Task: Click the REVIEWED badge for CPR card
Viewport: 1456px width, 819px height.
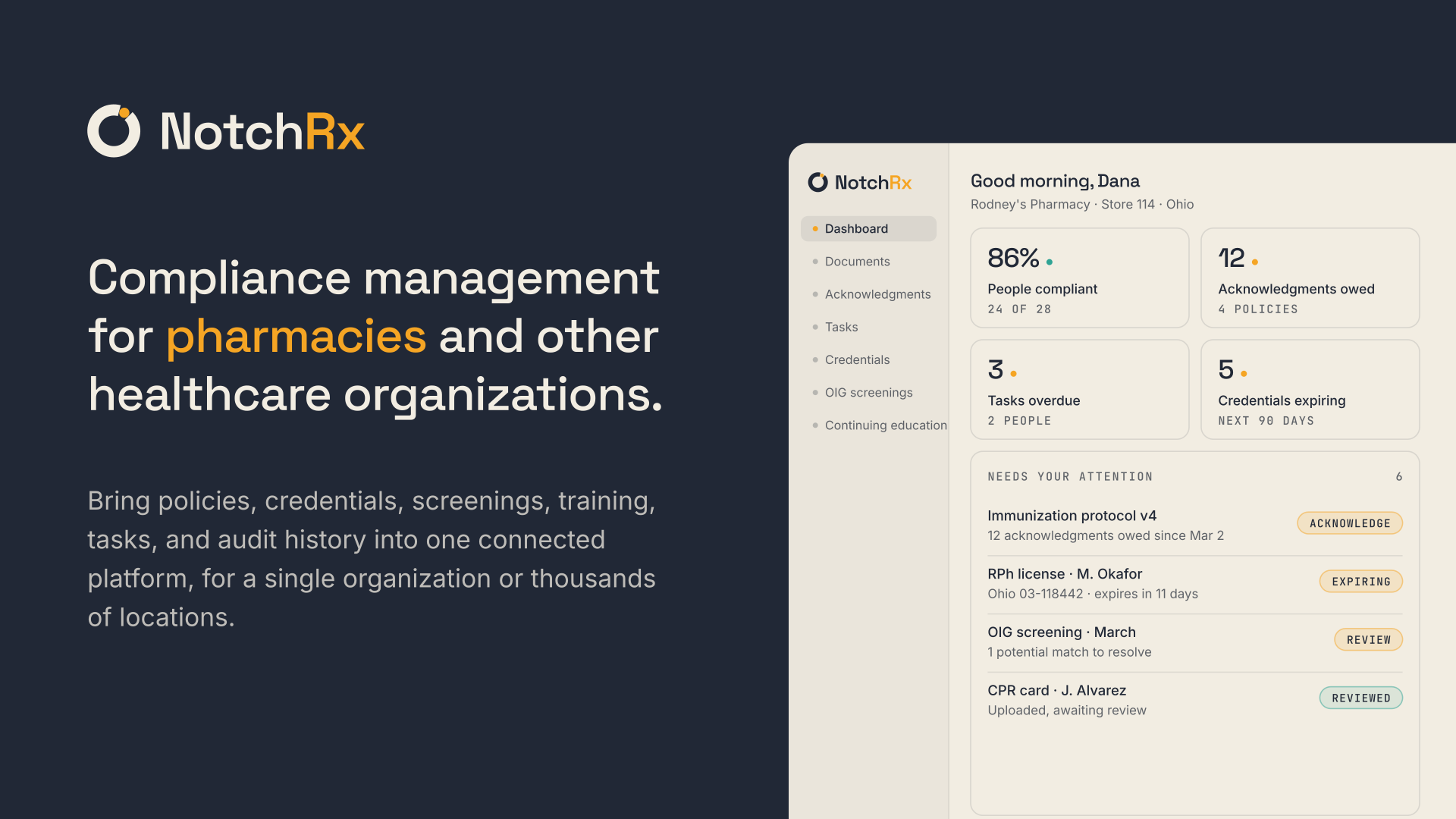Action: 1361,698
